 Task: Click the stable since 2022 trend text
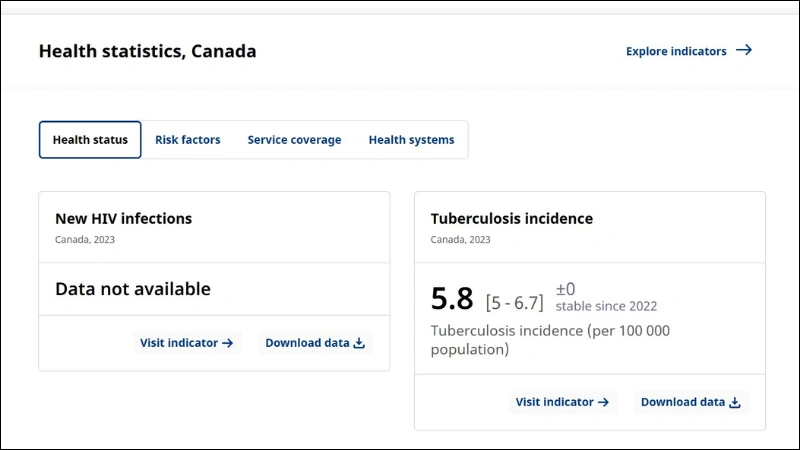[x=606, y=306]
